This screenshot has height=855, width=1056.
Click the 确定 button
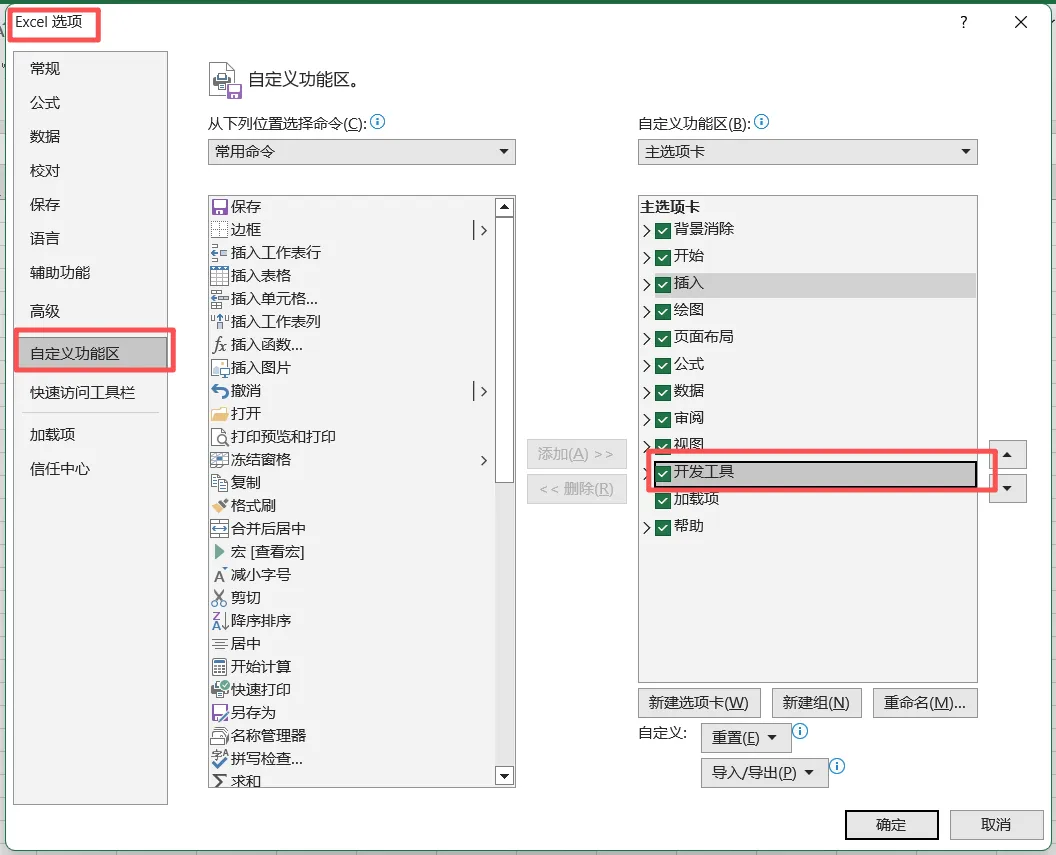click(892, 825)
